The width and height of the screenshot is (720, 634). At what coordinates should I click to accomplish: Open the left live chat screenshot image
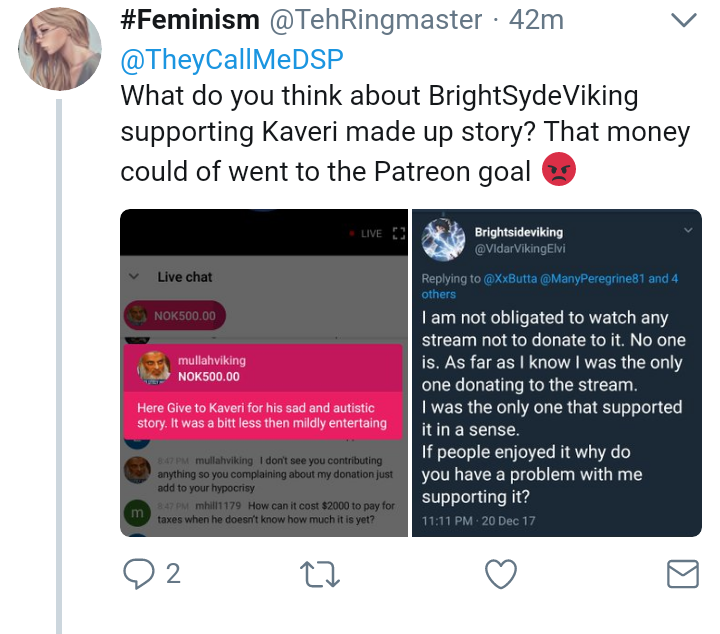(264, 373)
